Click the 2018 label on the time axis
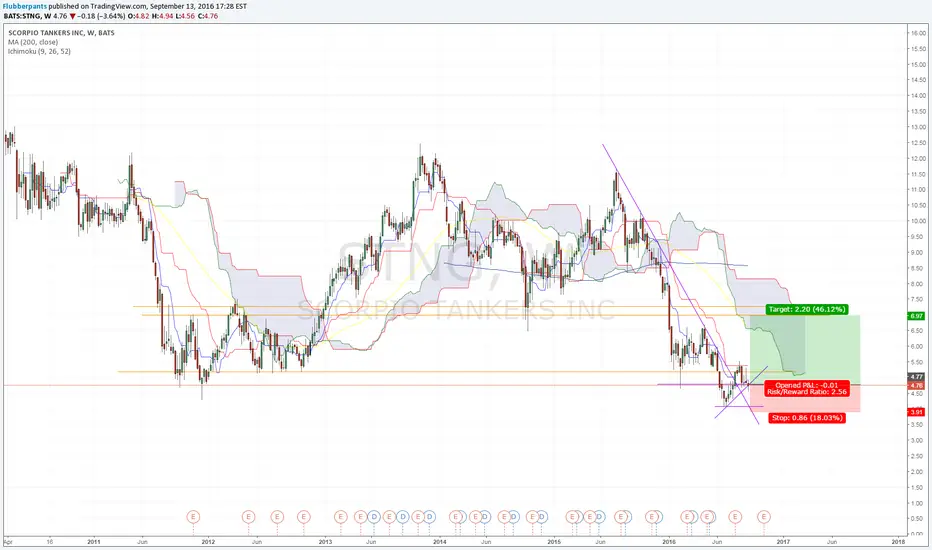 [x=898, y=542]
